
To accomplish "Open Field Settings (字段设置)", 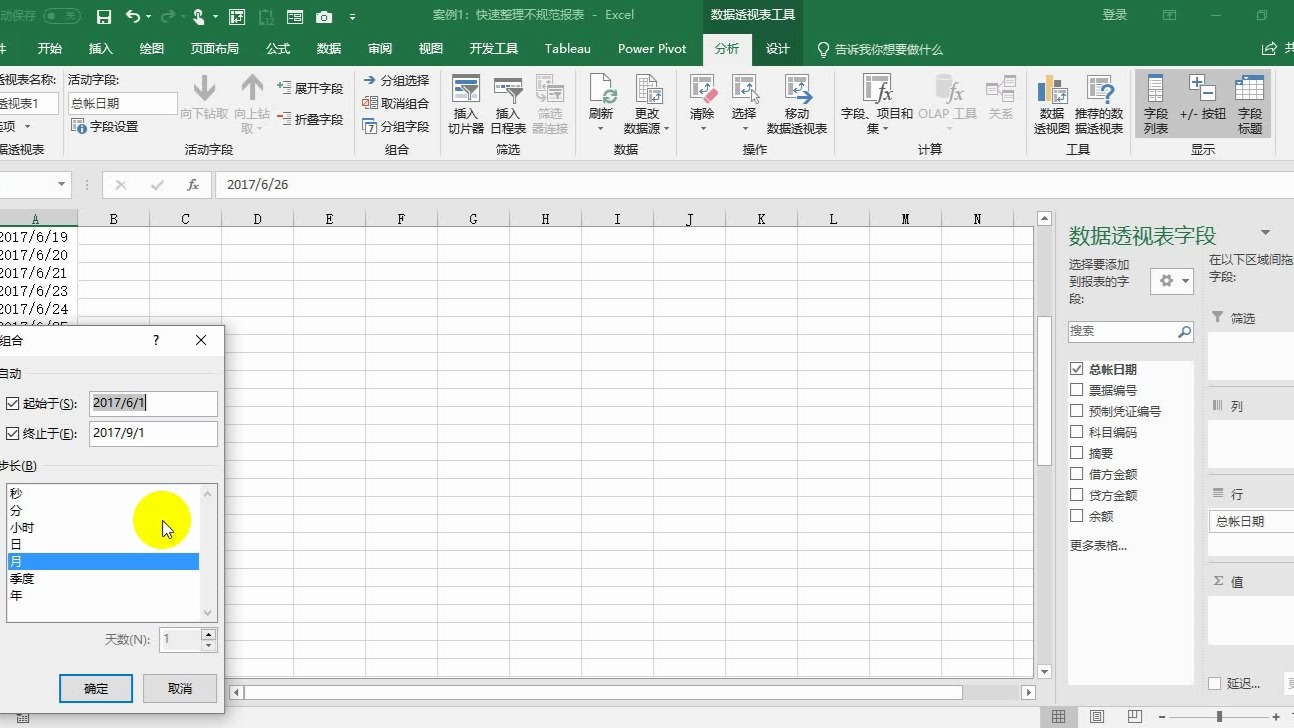I will pos(105,127).
